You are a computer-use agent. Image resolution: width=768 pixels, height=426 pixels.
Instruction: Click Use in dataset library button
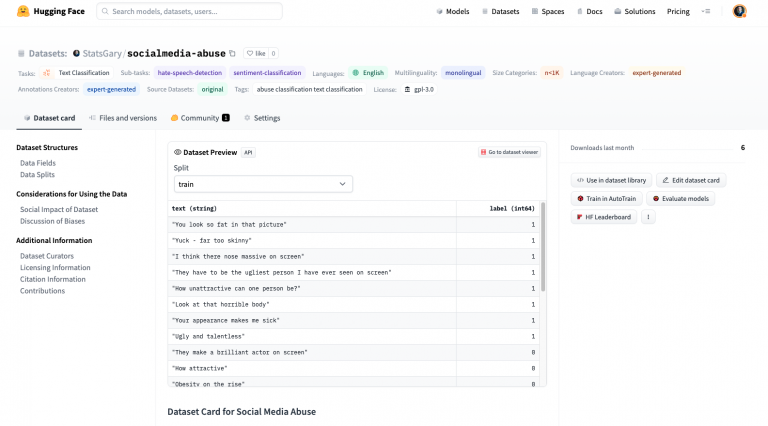611,180
